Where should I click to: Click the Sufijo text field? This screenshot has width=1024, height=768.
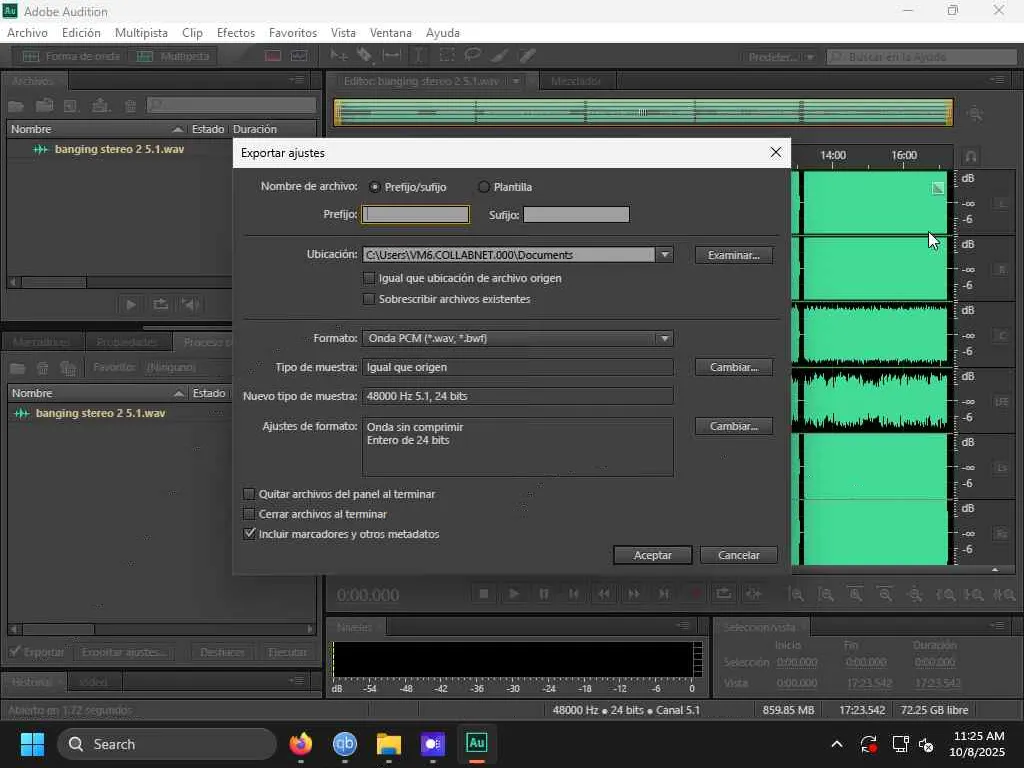[576, 215]
